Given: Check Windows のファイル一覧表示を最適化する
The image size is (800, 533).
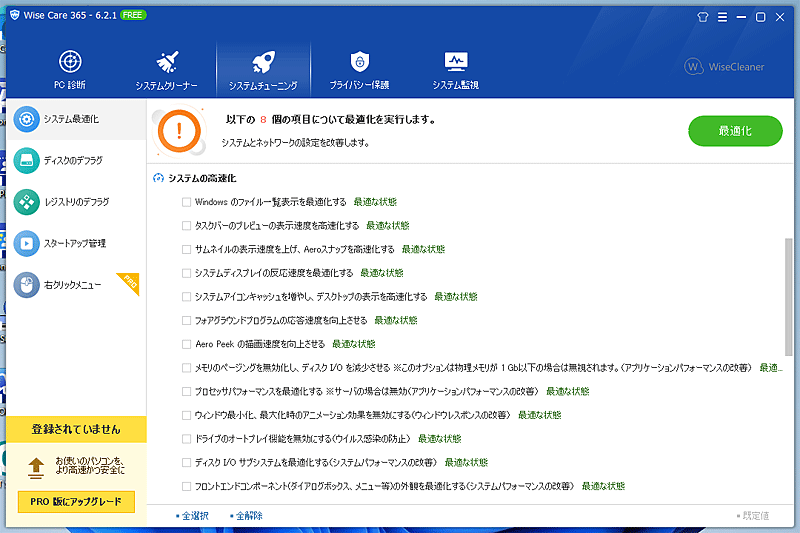Looking at the screenshot, I should (186, 202).
